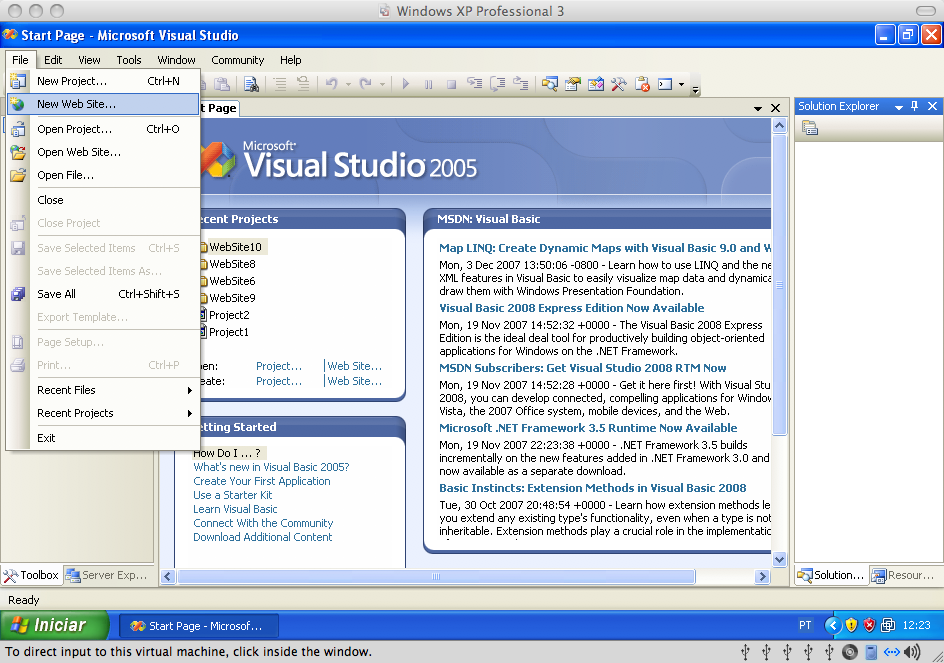Select Open File menu entry

(x=103, y=175)
